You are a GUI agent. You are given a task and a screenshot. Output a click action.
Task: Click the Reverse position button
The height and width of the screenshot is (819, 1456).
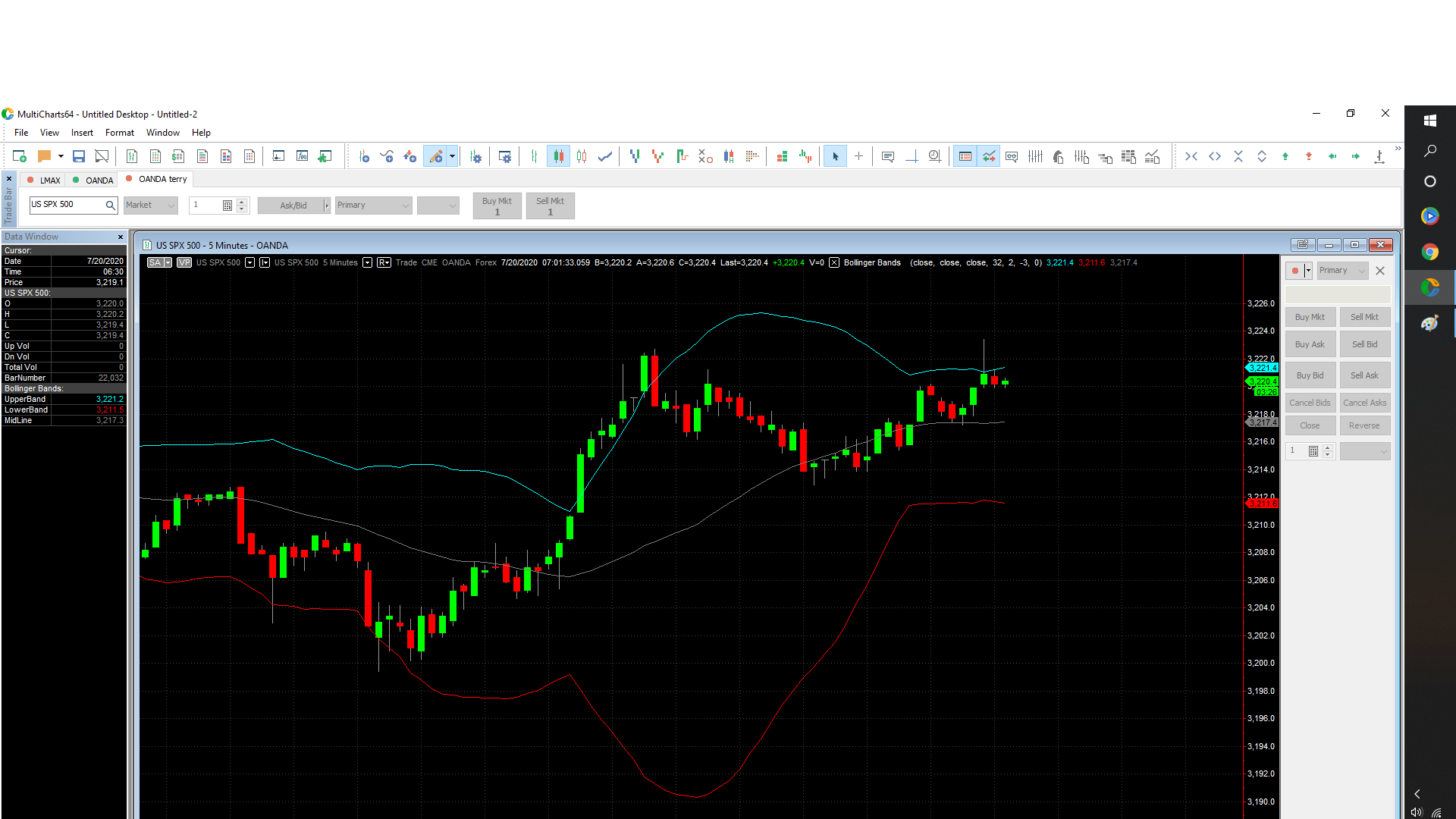(x=1364, y=425)
